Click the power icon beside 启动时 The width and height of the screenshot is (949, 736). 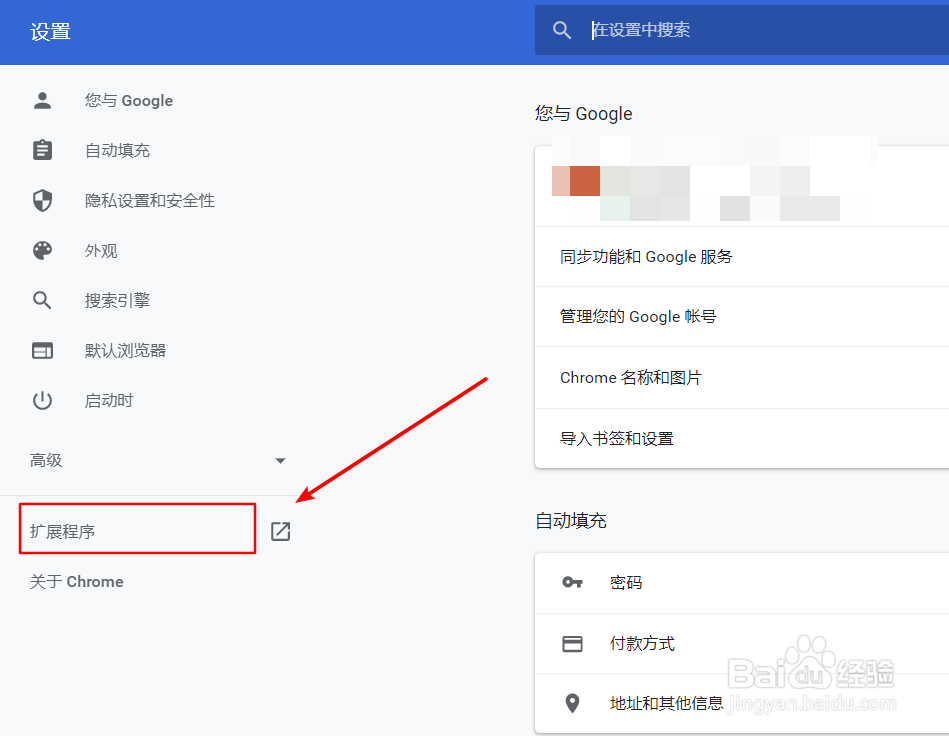(42, 400)
